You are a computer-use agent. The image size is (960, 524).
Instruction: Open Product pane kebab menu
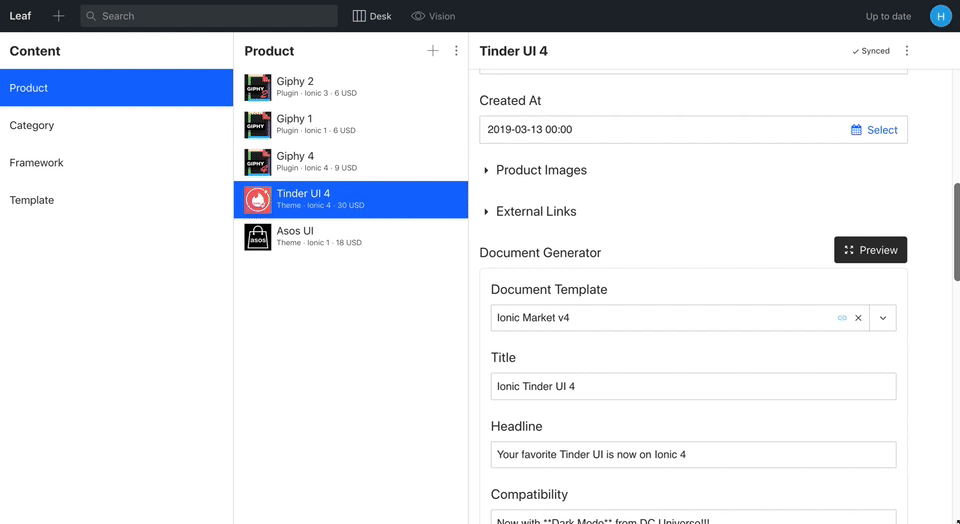[x=456, y=51]
